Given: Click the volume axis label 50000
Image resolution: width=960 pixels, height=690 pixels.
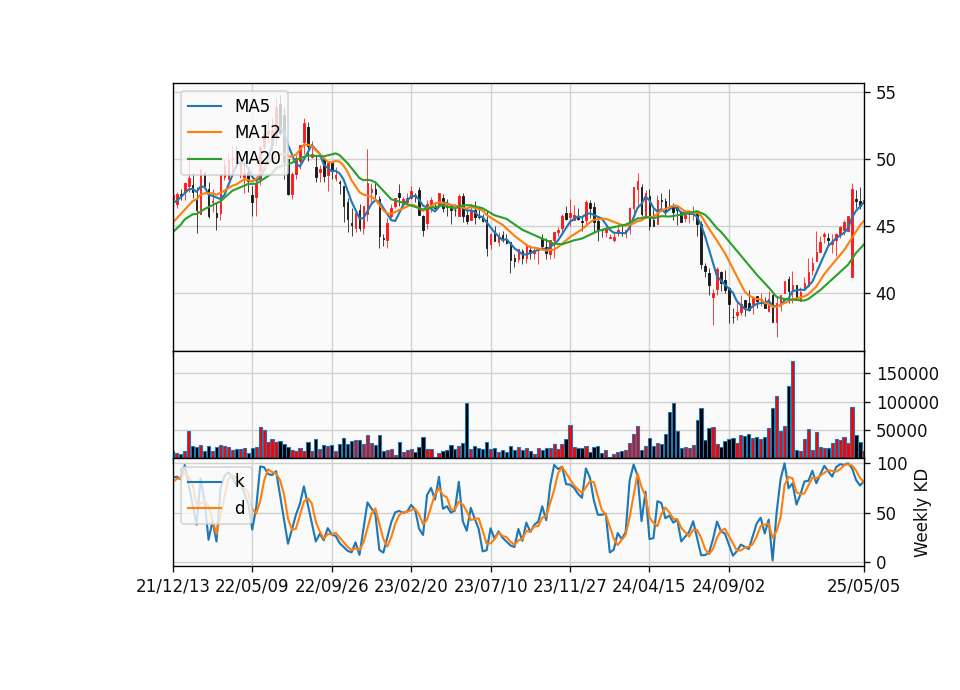Looking at the screenshot, I should (x=902, y=431).
